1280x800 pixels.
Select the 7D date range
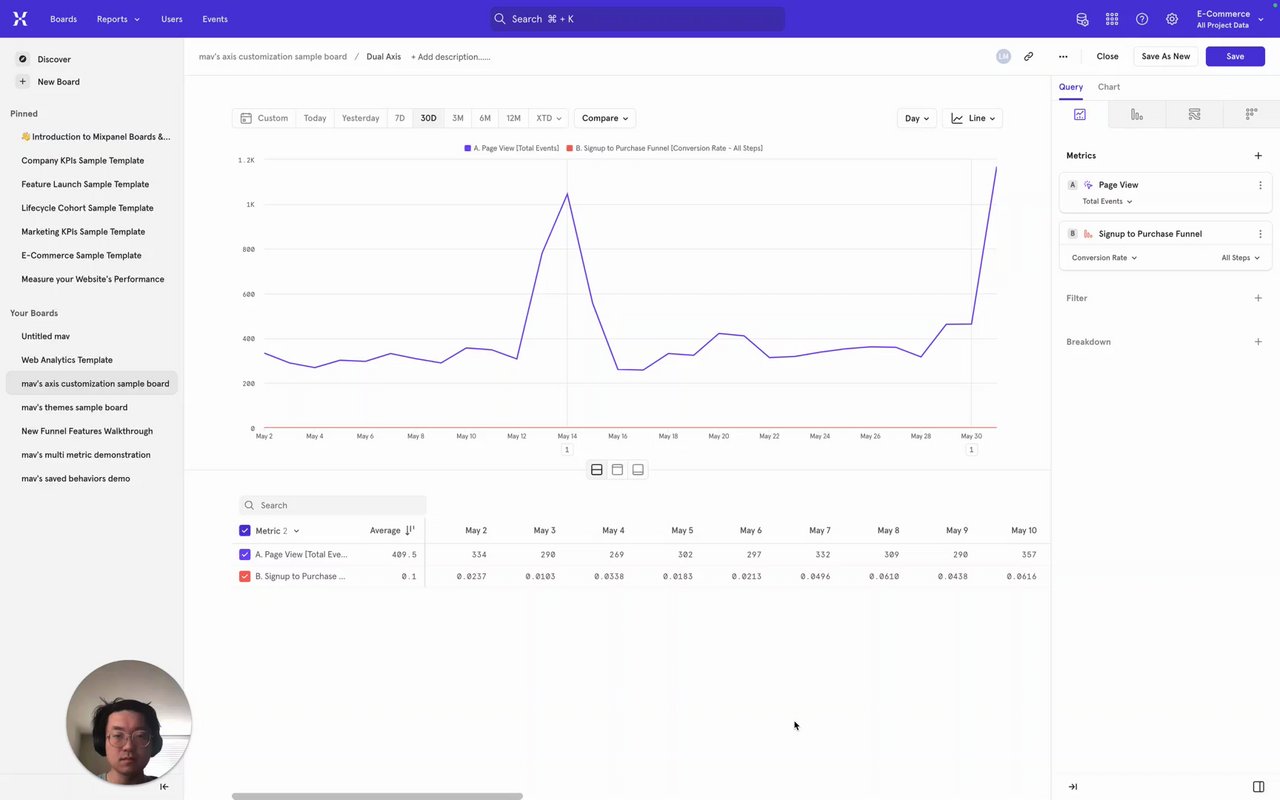point(400,118)
